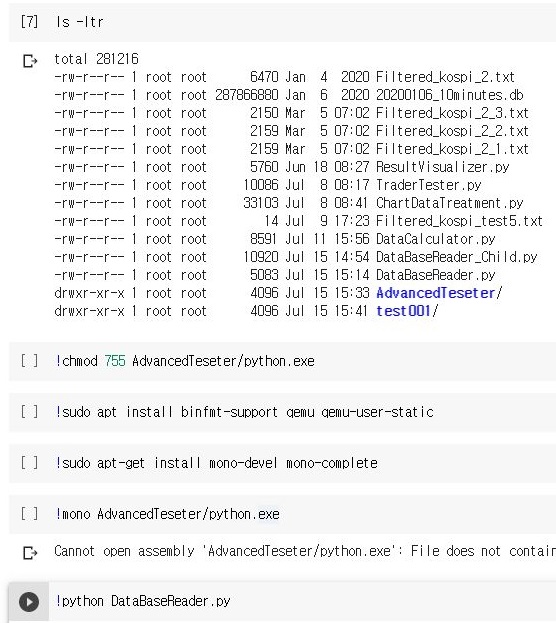
Task: Click 'Filtered_kospi_2.txt' in the listing
Action: coord(445,77)
